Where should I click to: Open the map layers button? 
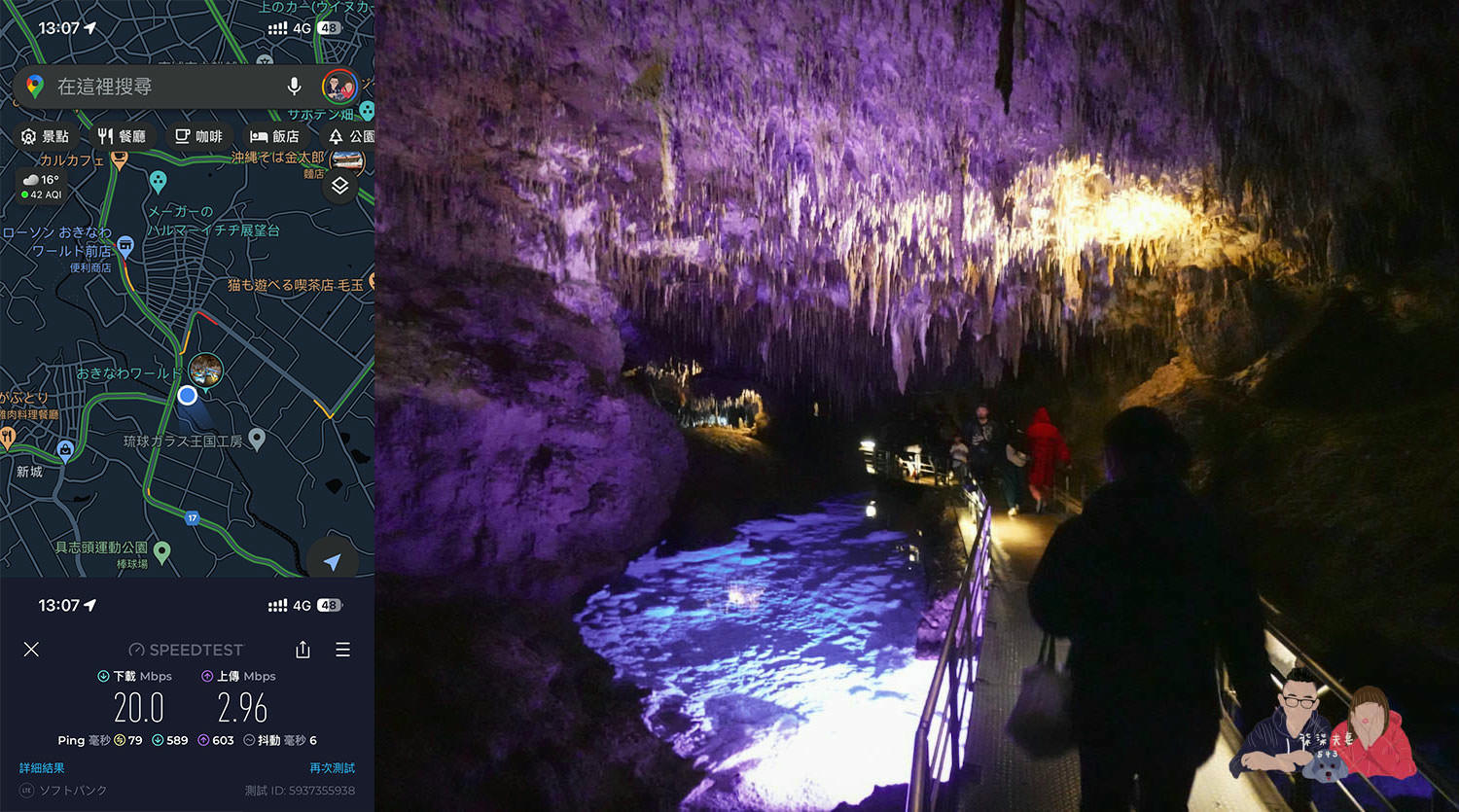339,186
